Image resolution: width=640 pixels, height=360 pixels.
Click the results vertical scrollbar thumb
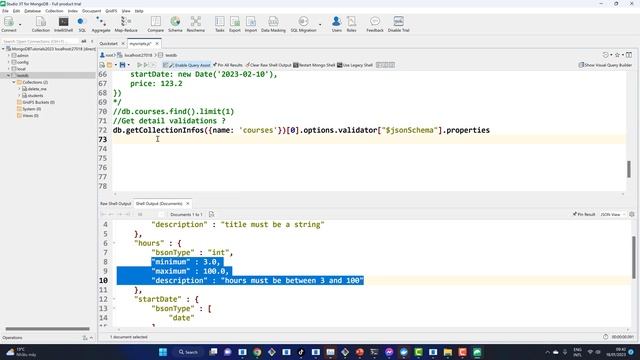[x=633, y=257]
